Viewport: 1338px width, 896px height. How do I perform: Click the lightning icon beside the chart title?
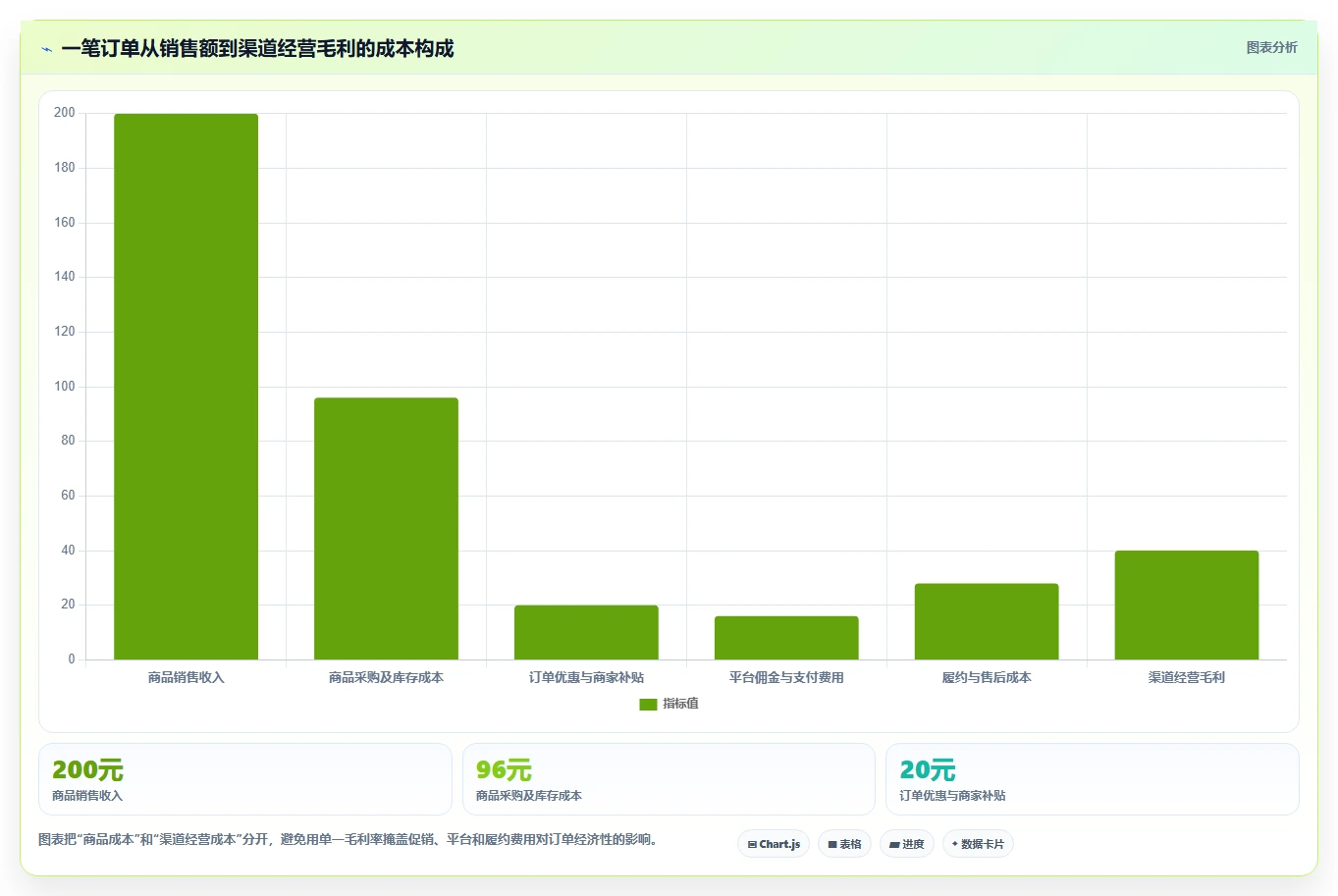tap(46, 49)
